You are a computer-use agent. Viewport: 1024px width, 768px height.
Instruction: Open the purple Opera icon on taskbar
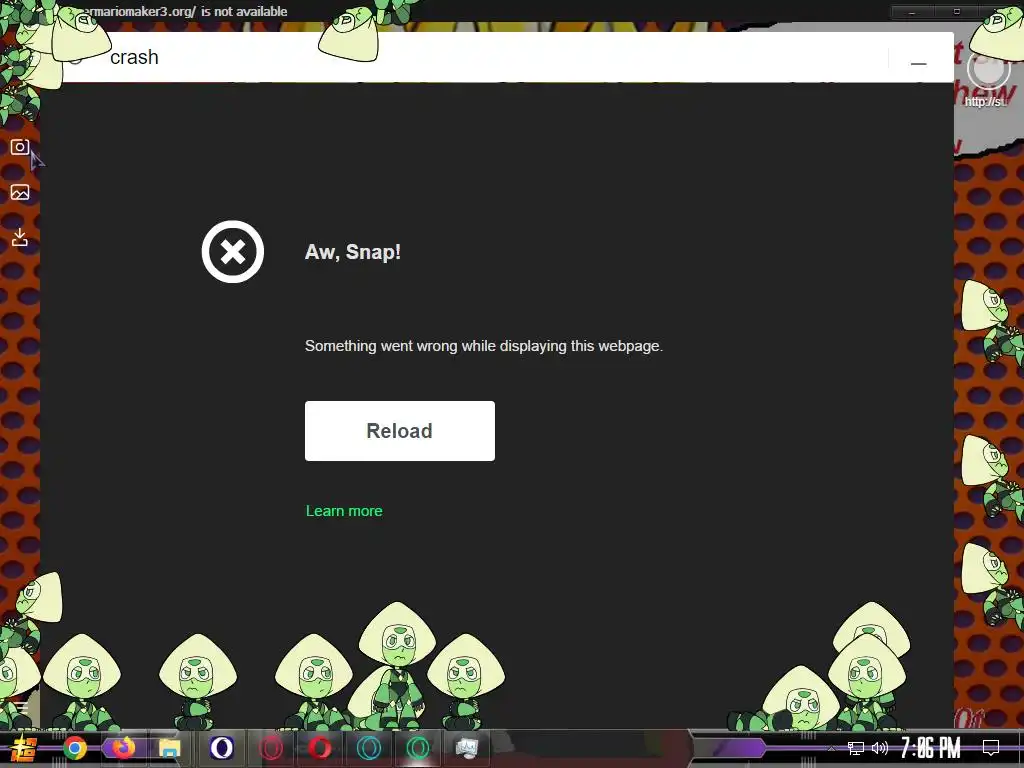(221, 748)
